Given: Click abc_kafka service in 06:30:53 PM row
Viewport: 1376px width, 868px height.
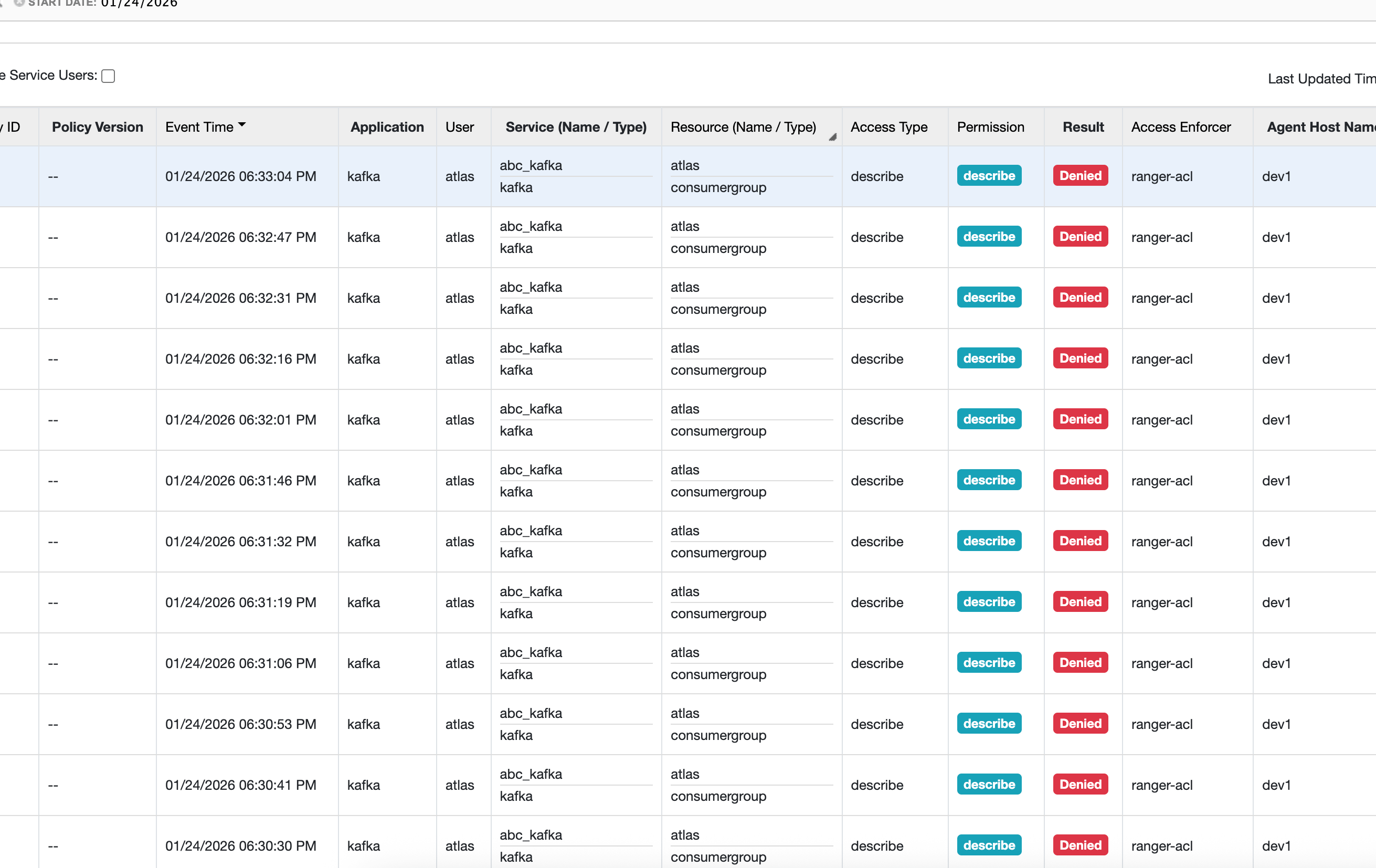Looking at the screenshot, I should (x=531, y=713).
